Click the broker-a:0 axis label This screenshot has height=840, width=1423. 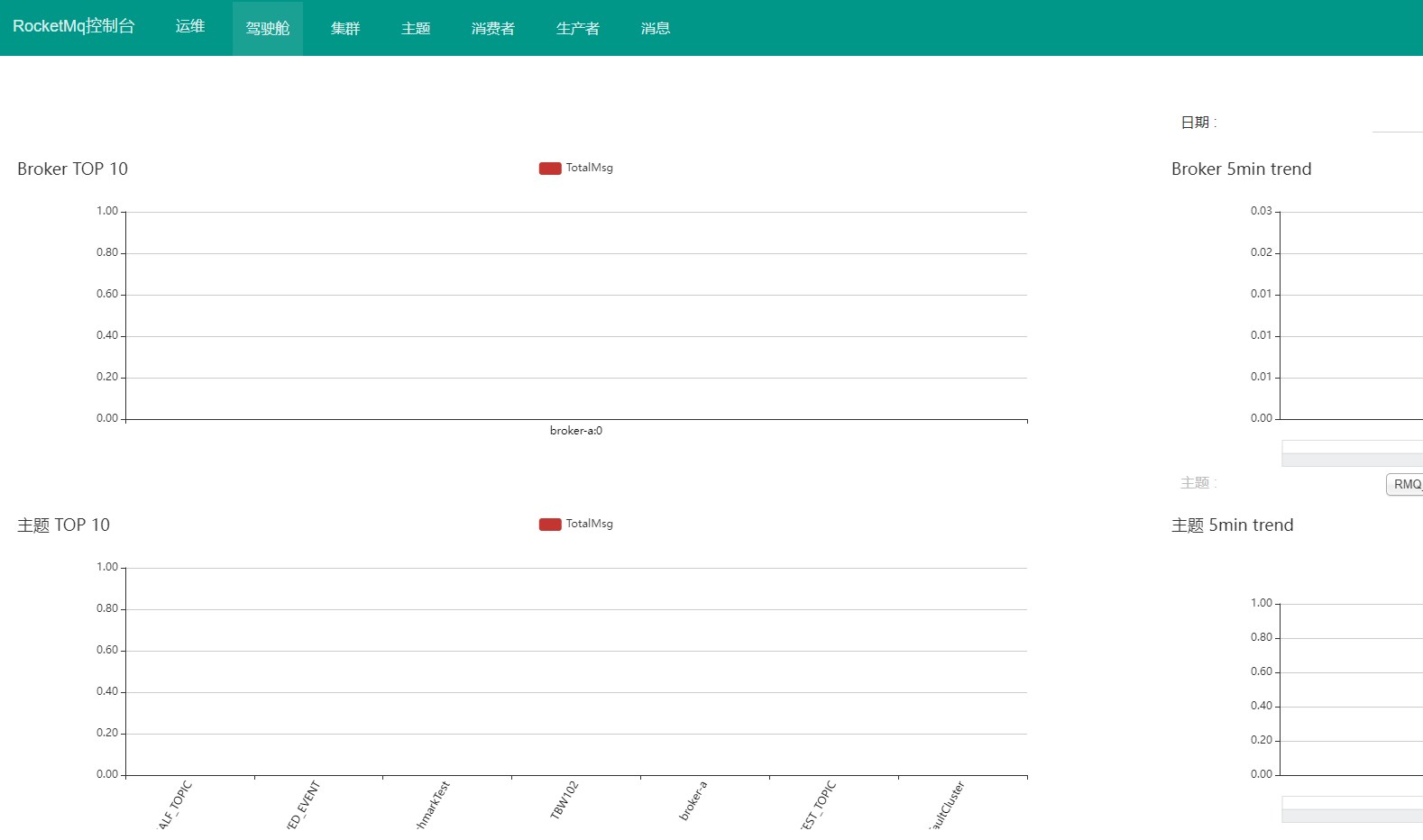click(576, 431)
